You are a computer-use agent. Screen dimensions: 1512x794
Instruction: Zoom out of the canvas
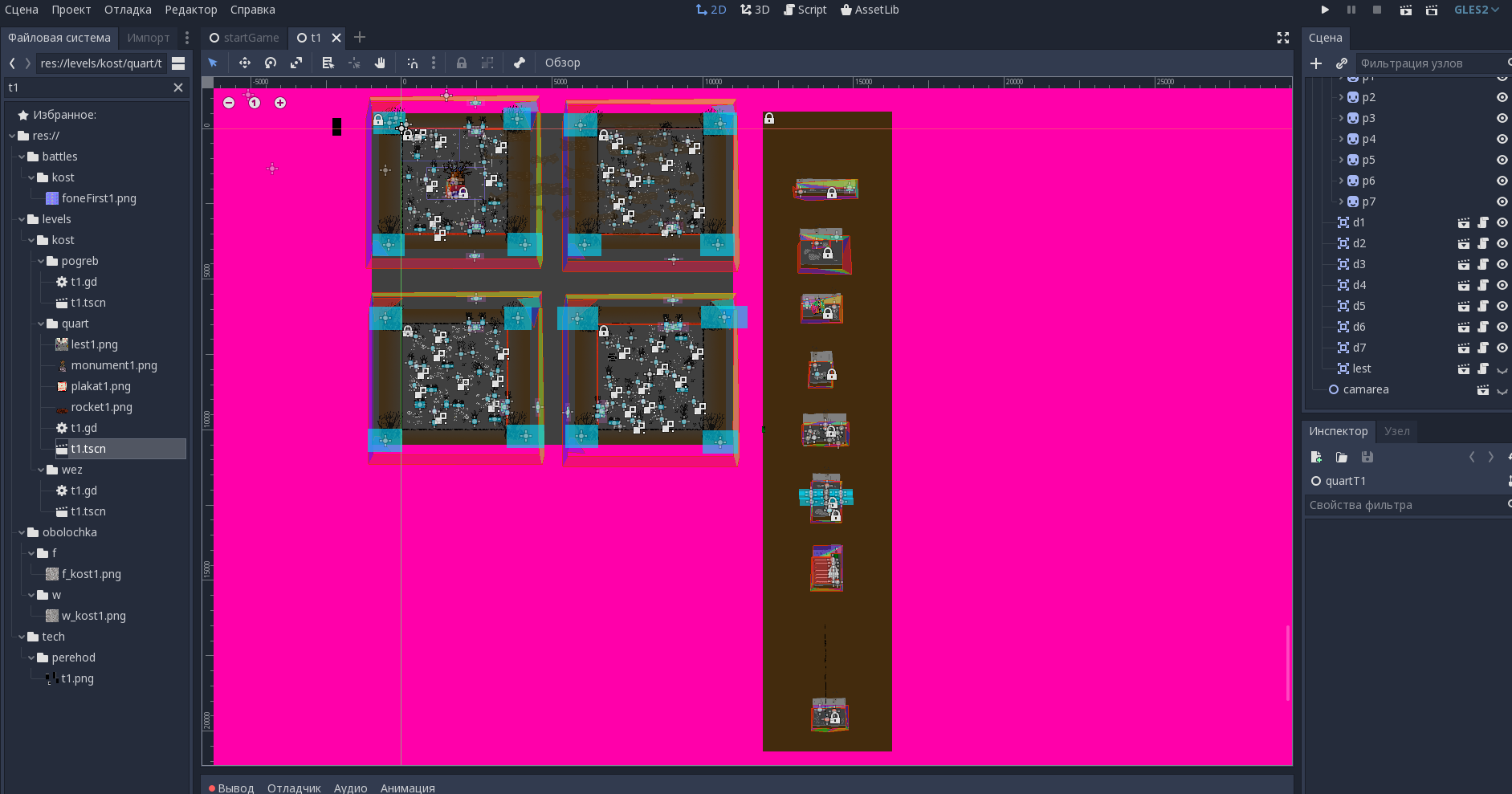229,103
